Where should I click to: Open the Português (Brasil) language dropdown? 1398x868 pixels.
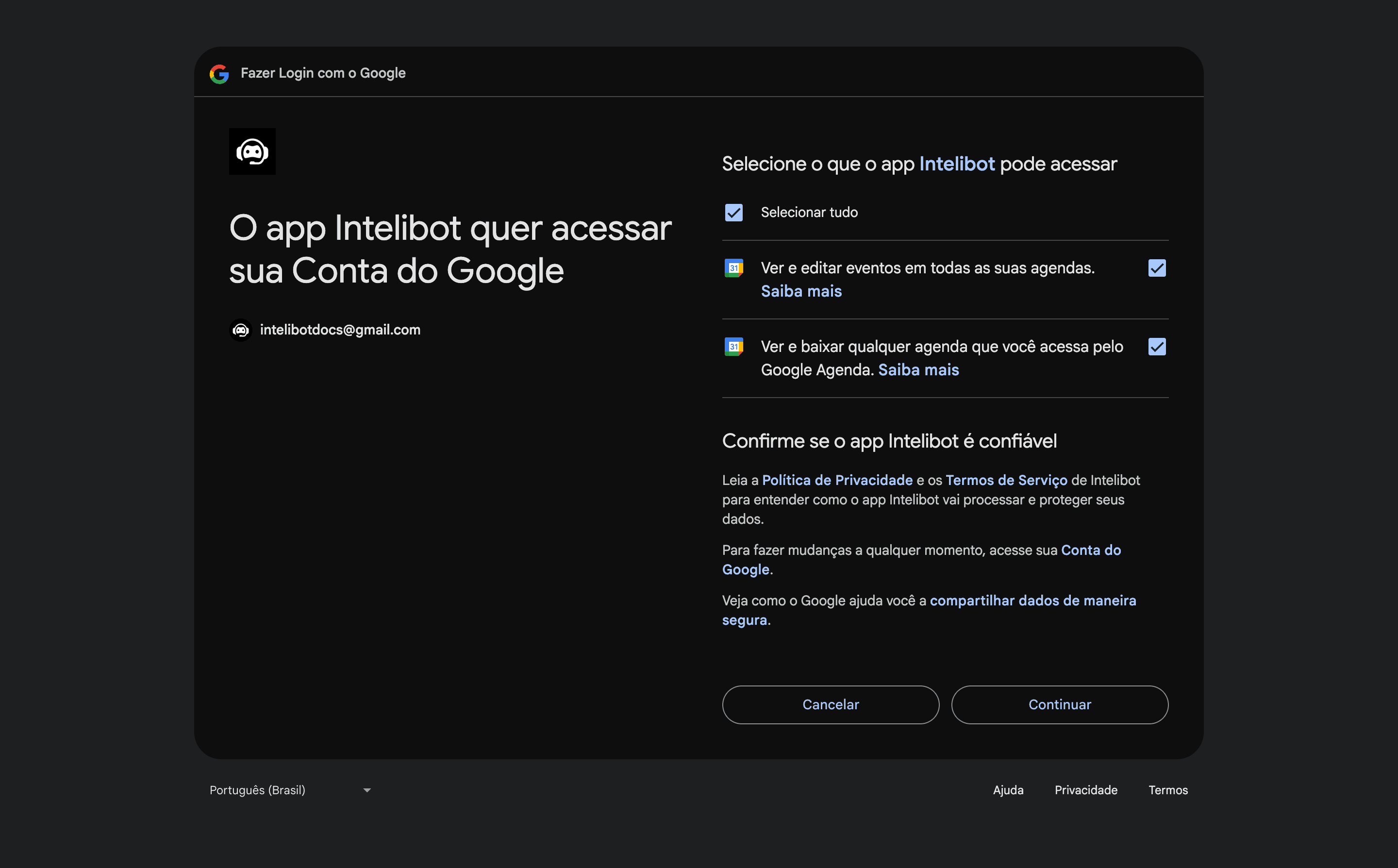coord(290,790)
